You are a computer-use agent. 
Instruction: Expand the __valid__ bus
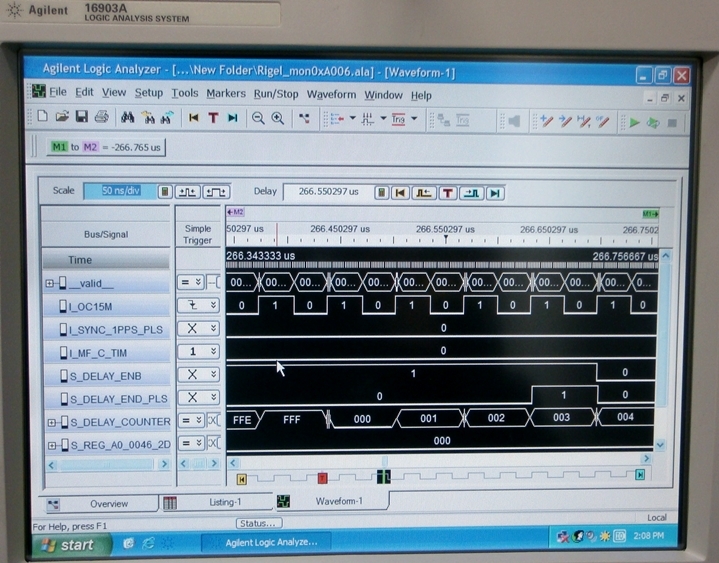tap(50, 283)
